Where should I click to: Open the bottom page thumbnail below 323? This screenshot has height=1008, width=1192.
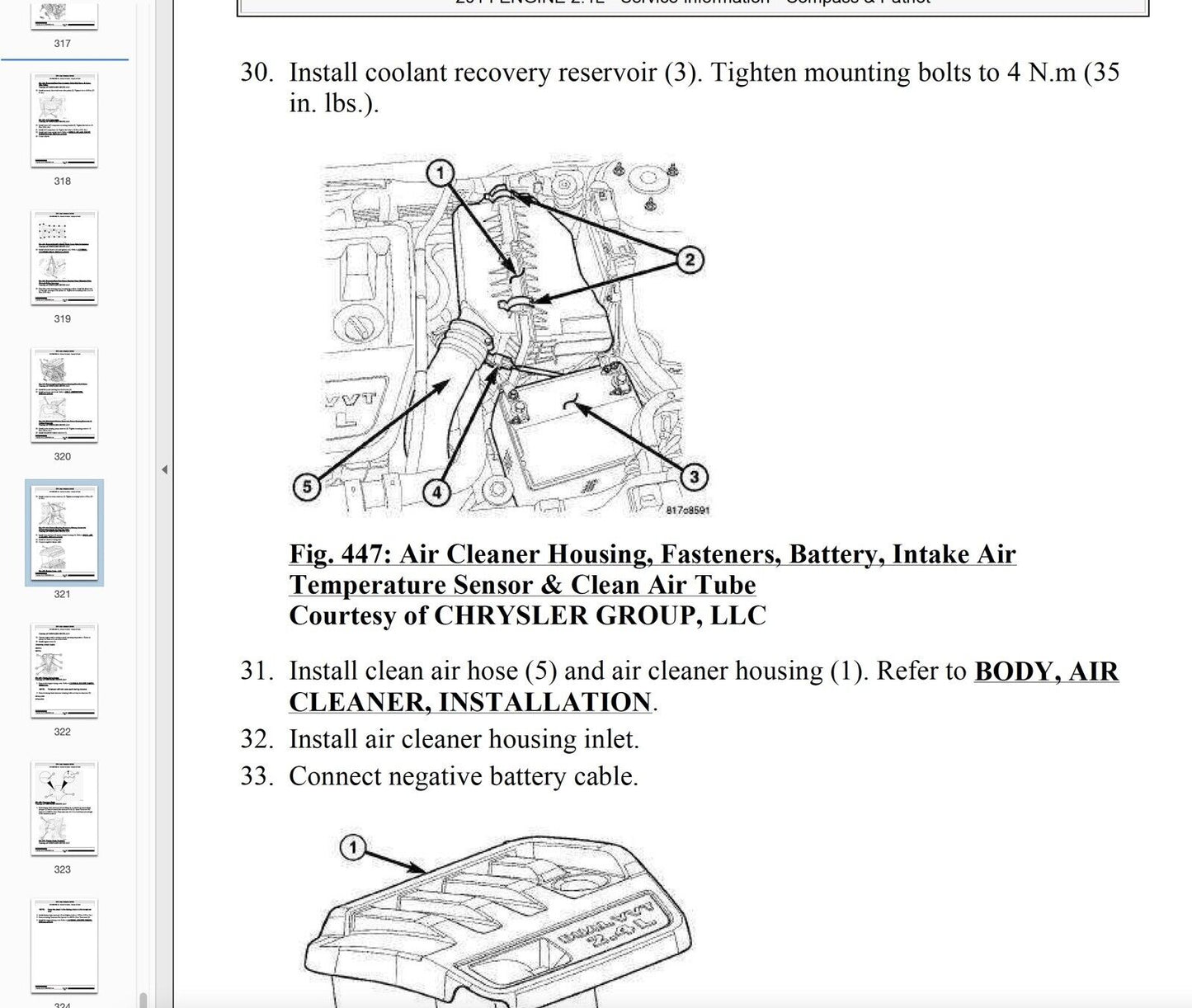tap(64, 946)
